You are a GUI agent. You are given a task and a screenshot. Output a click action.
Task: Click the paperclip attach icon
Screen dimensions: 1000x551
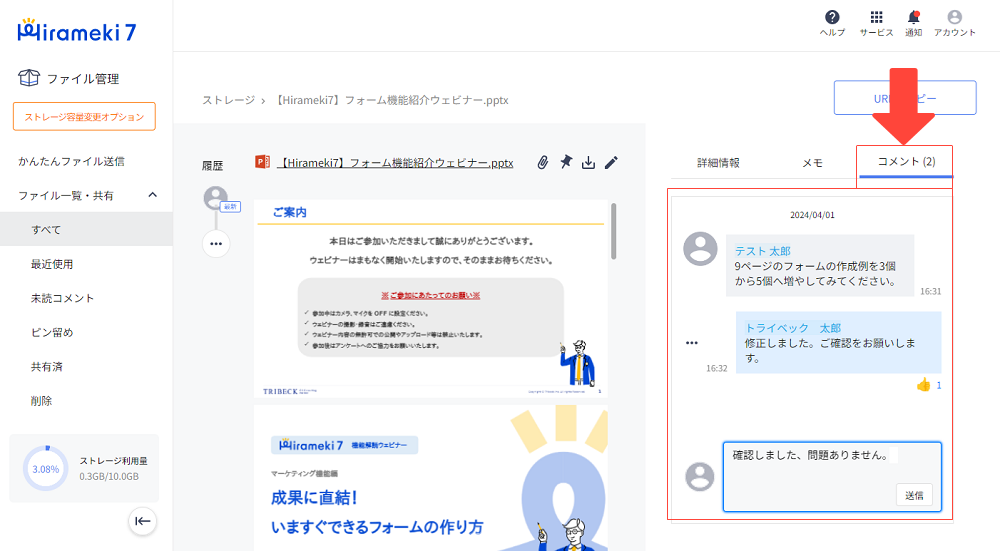(x=543, y=163)
